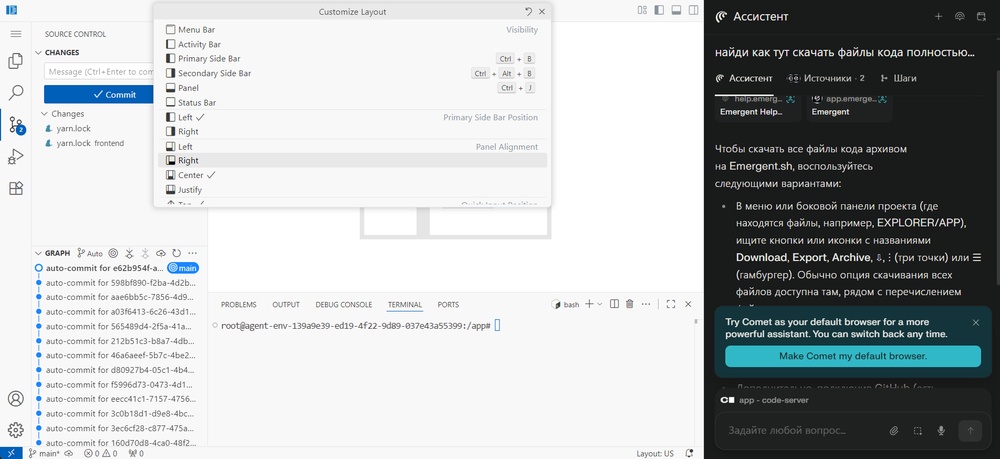The width and height of the screenshot is (1000, 459).
Task: Open the Extensions view in the activity bar
Action: point(15,189)
